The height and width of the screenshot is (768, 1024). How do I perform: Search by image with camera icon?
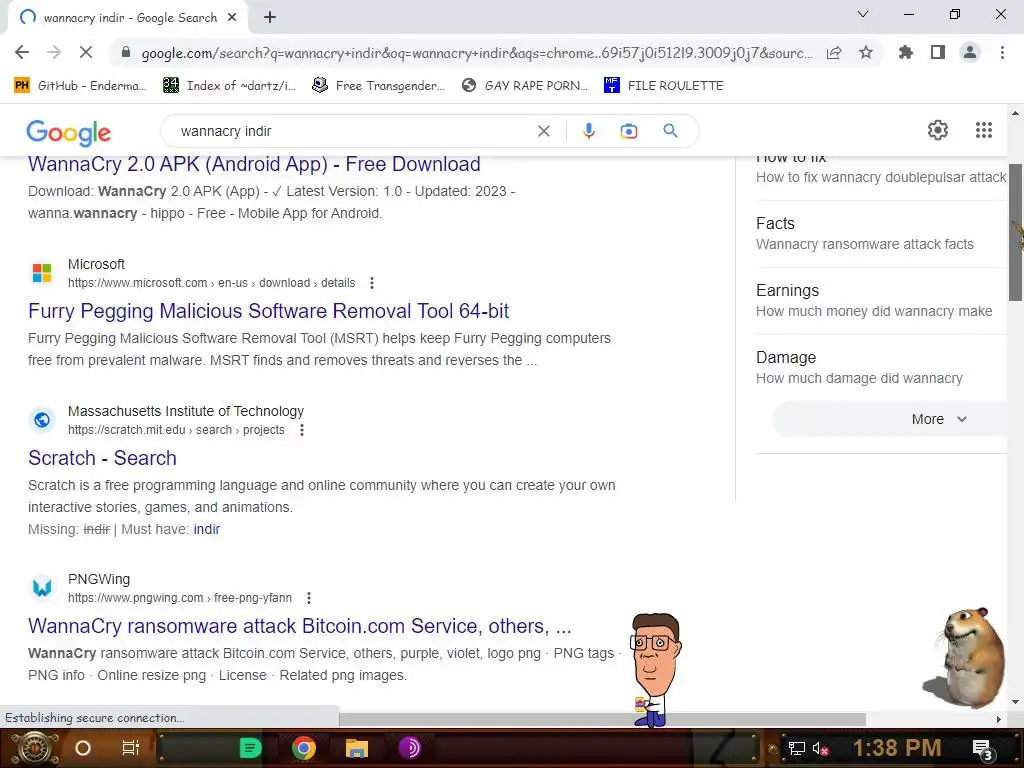[629, 131]
